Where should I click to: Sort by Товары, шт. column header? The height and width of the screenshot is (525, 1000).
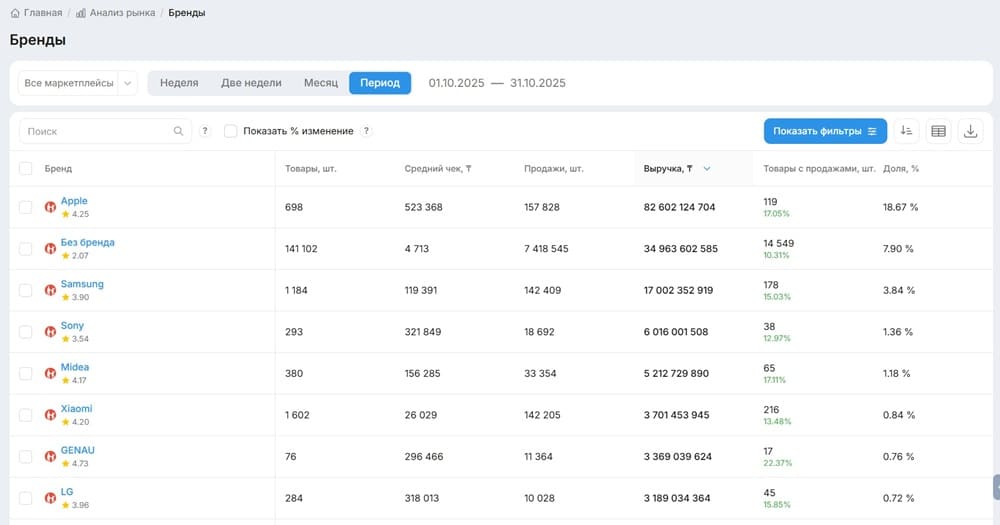click(311, 168)
